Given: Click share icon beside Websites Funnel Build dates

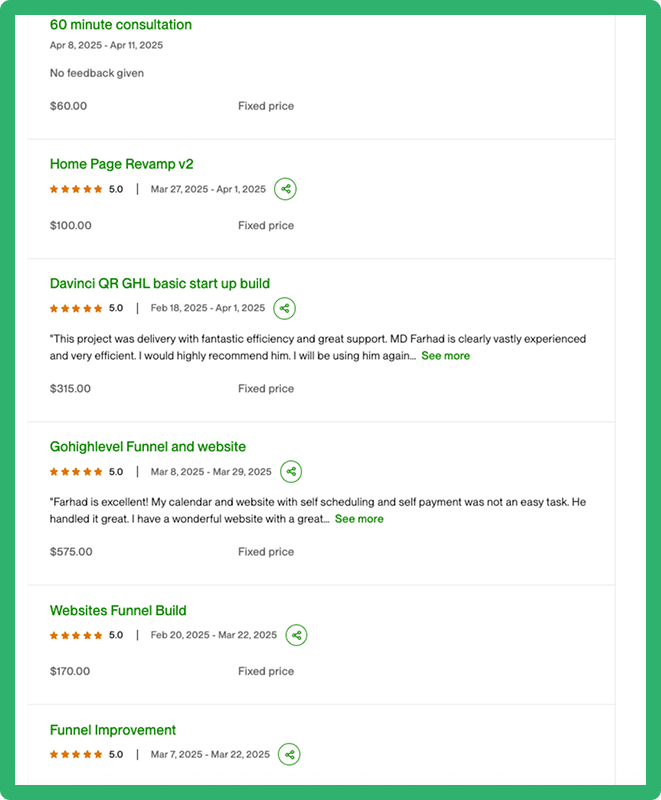Looking at the screenshot, I should point(296,635).
